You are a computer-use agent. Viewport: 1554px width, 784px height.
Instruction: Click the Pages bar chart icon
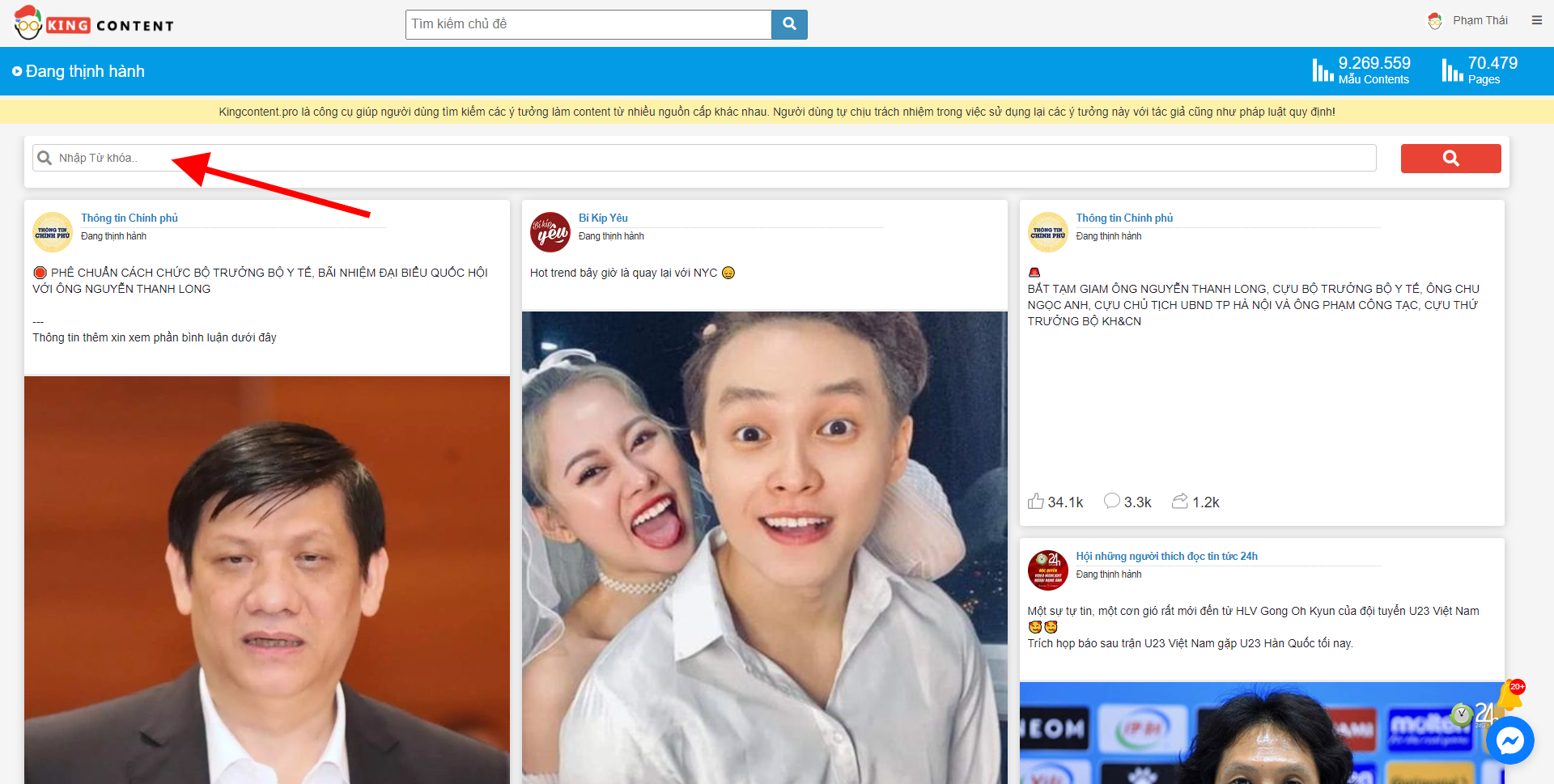click(x=1452, y=70)
